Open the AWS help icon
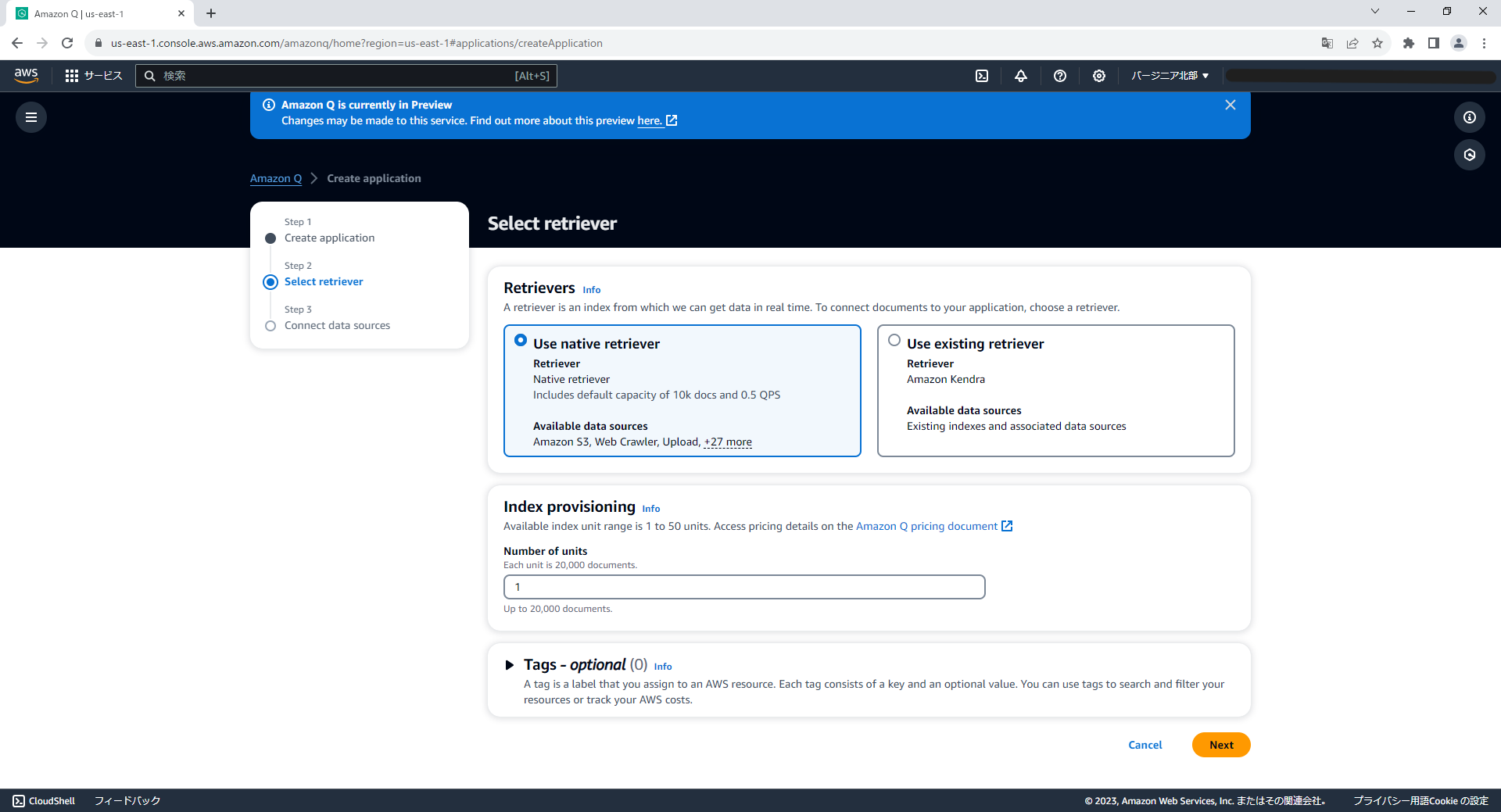The height and width of the screenshot is (812, 1501). click(x=1060, y=76)
